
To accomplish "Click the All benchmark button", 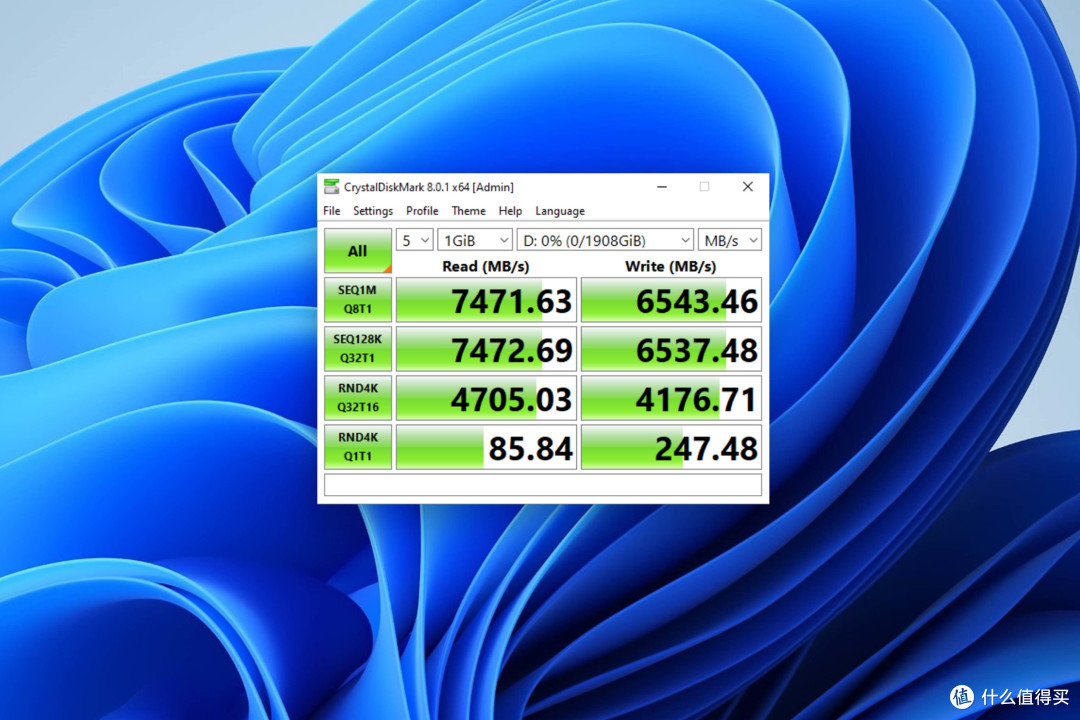I will [358, 251].
